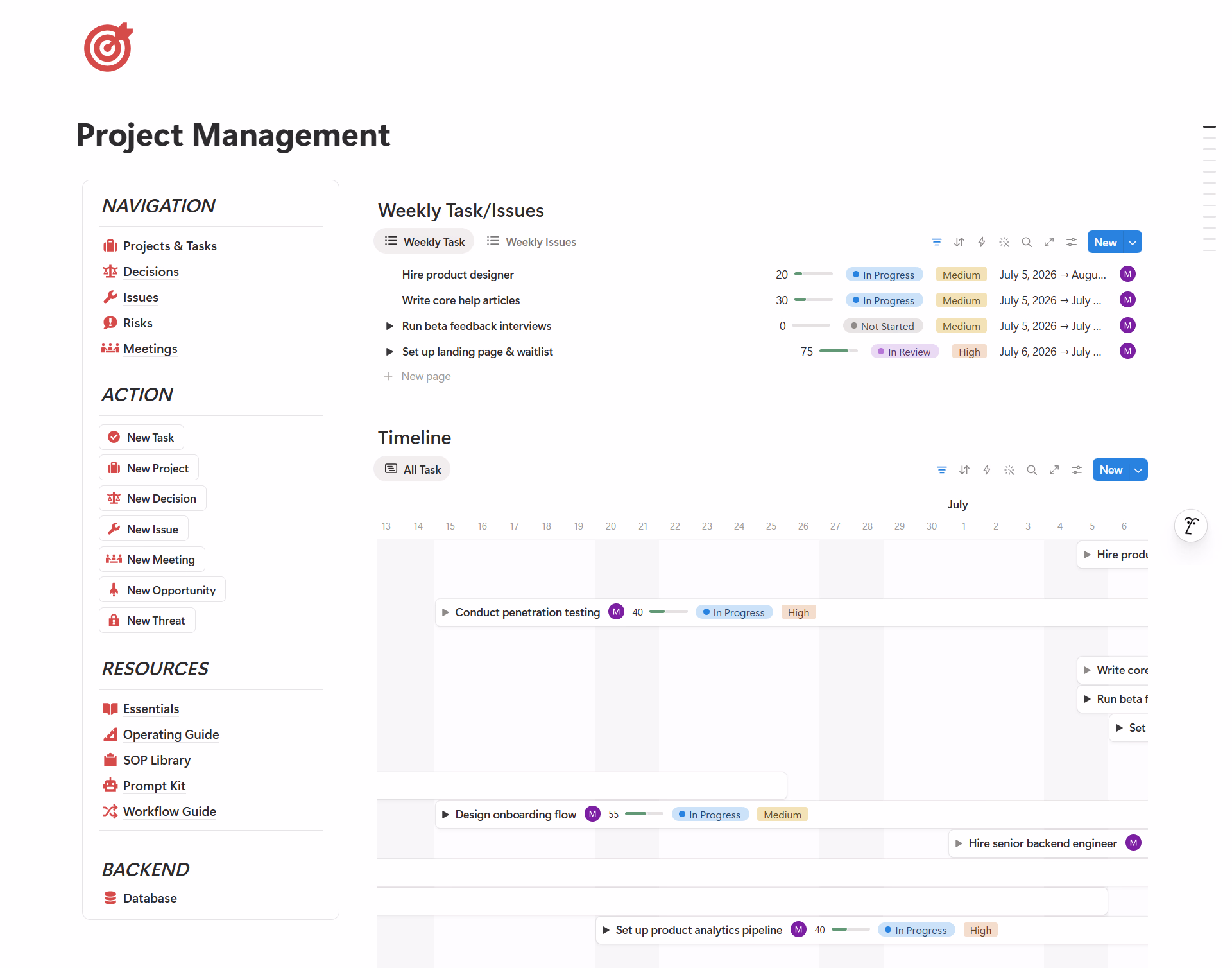Click the New Task action button
This screenshot has height=968, width=1232.
coord(141,437)
